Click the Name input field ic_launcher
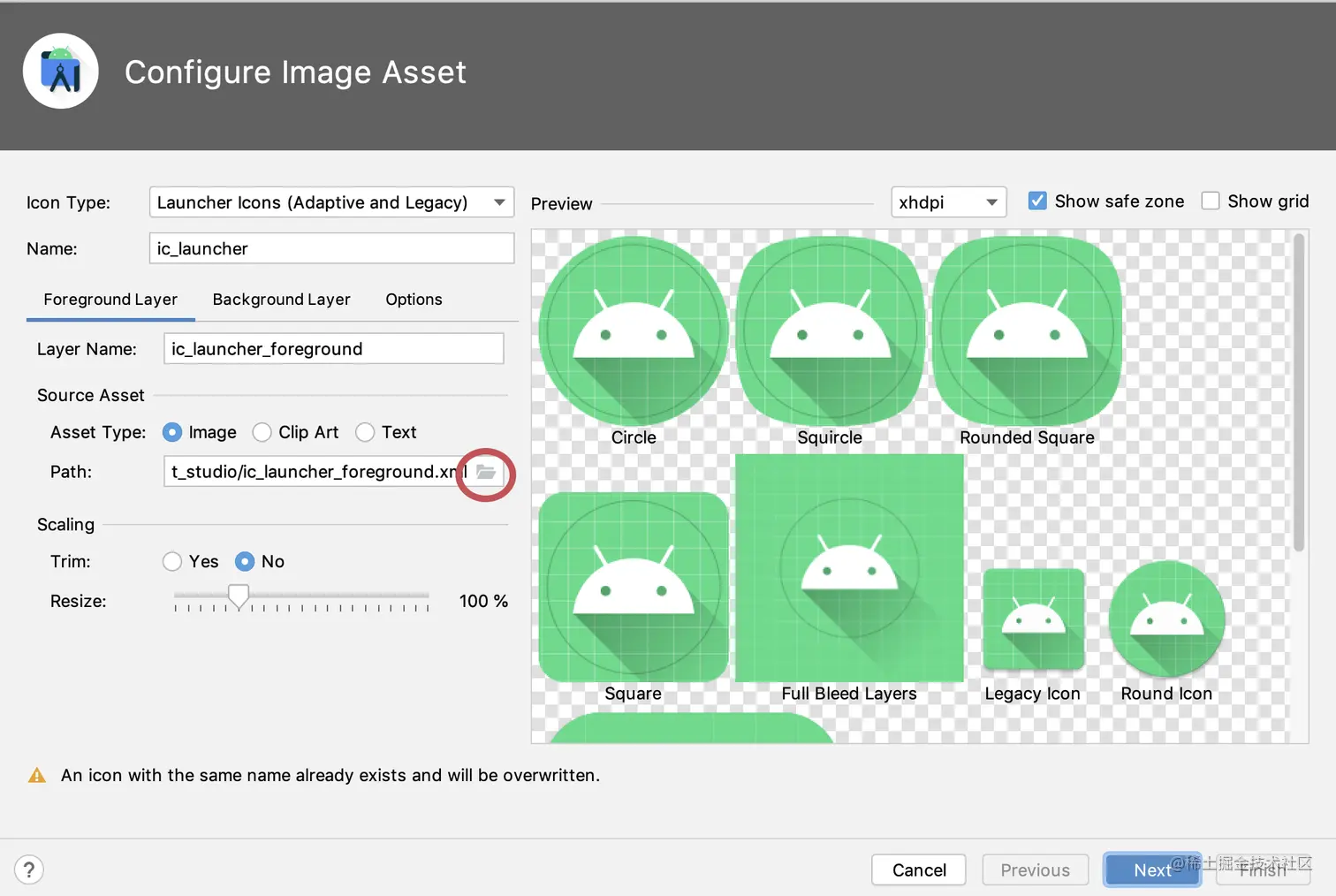 click(331, 248)
